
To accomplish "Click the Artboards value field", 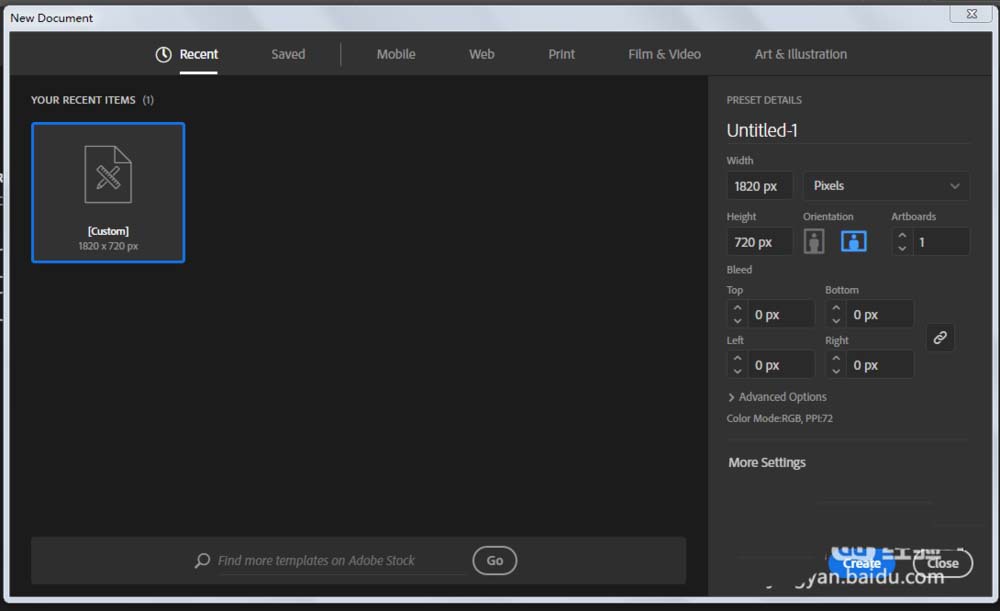I will [x=941, y=242].
